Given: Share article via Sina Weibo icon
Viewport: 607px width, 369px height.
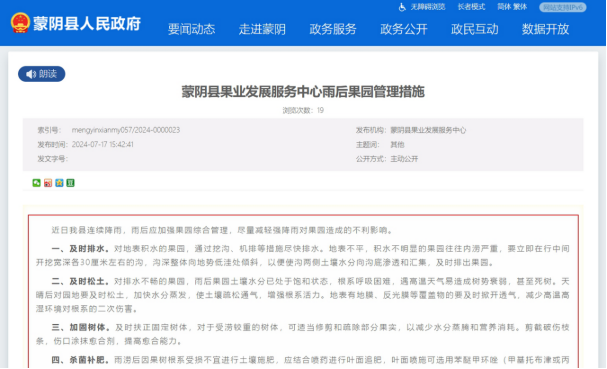Looking at the screenshot, I should tap(48, 183).
